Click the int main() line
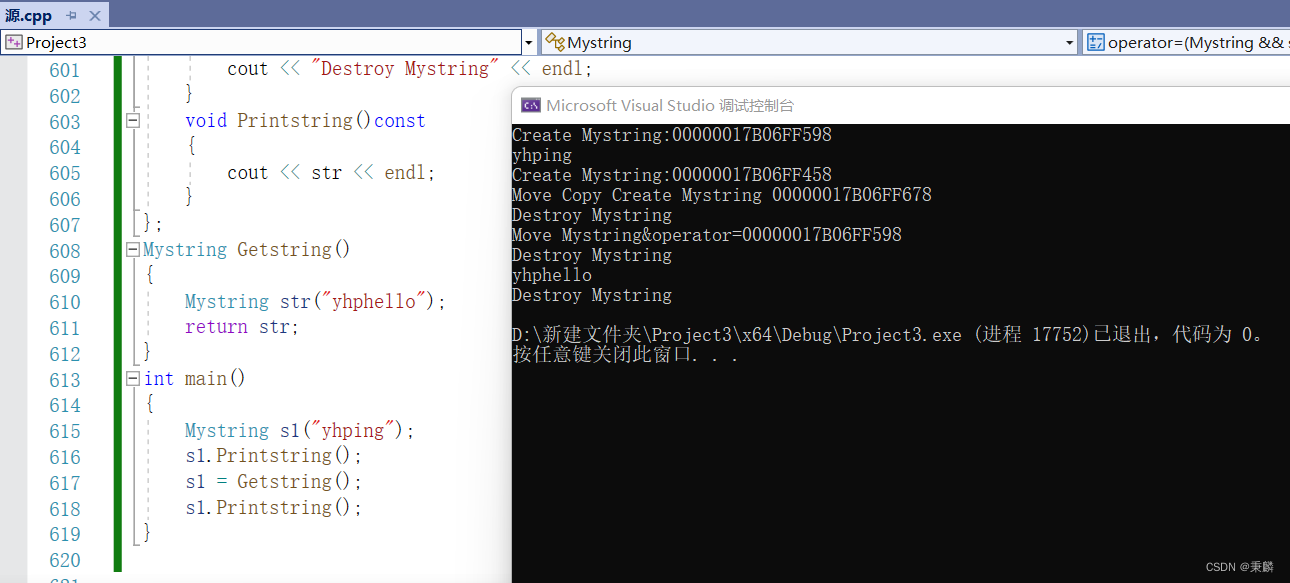This screenshot has width=1290, height=583. (x=195, y=378)
